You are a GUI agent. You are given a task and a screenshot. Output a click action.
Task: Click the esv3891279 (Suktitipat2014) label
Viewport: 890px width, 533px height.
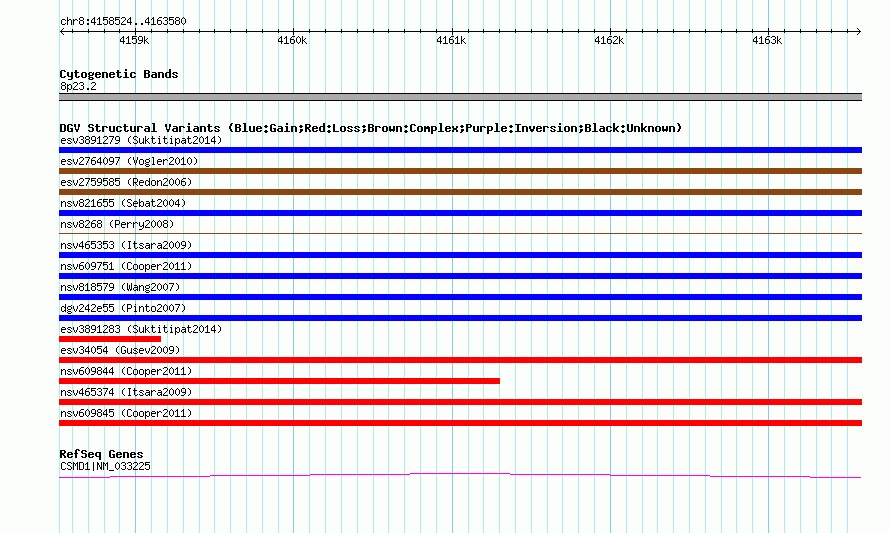[x=141, y=140]
